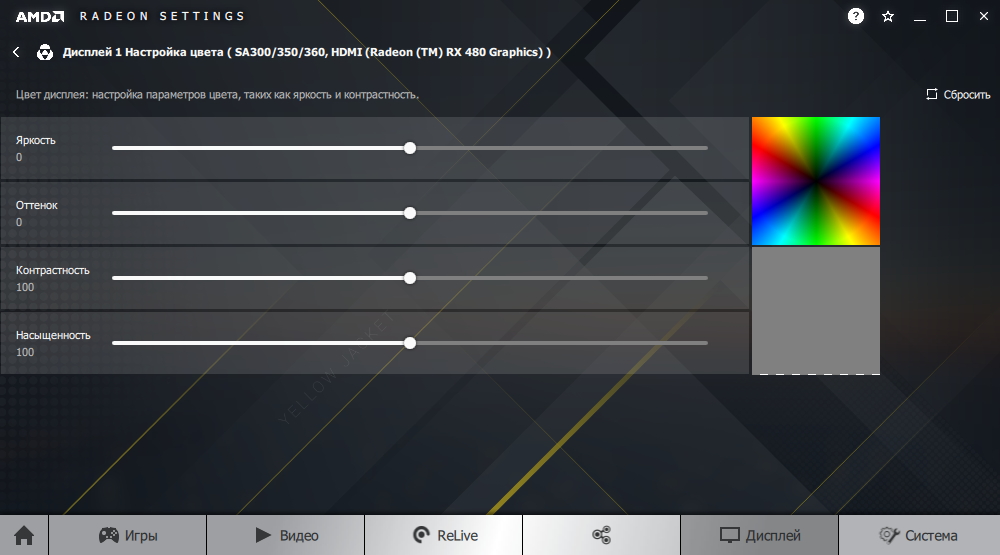Image resolution: width=1000 pixels, height=555 pixels.
Task: Open help via the question mark icon
Action: point(856,16)
